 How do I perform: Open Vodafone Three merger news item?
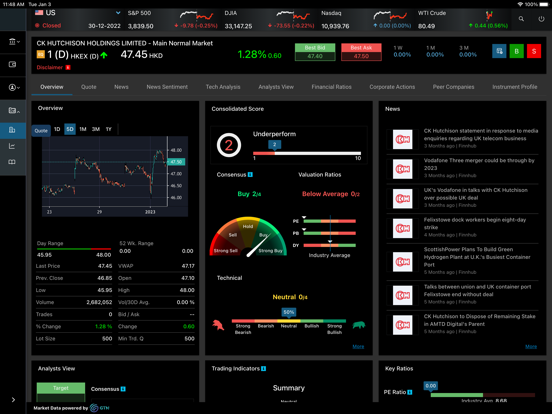[x=462, y=168]
